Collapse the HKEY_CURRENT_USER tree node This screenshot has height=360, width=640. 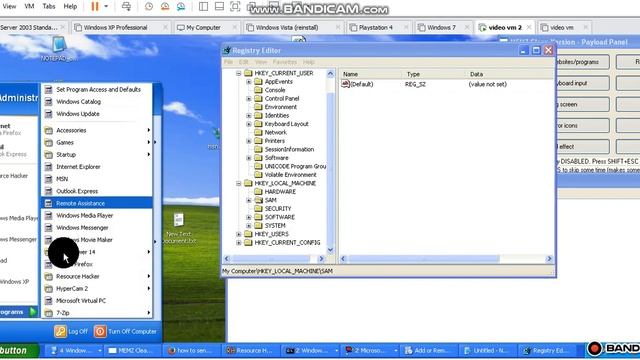(239, 73)
